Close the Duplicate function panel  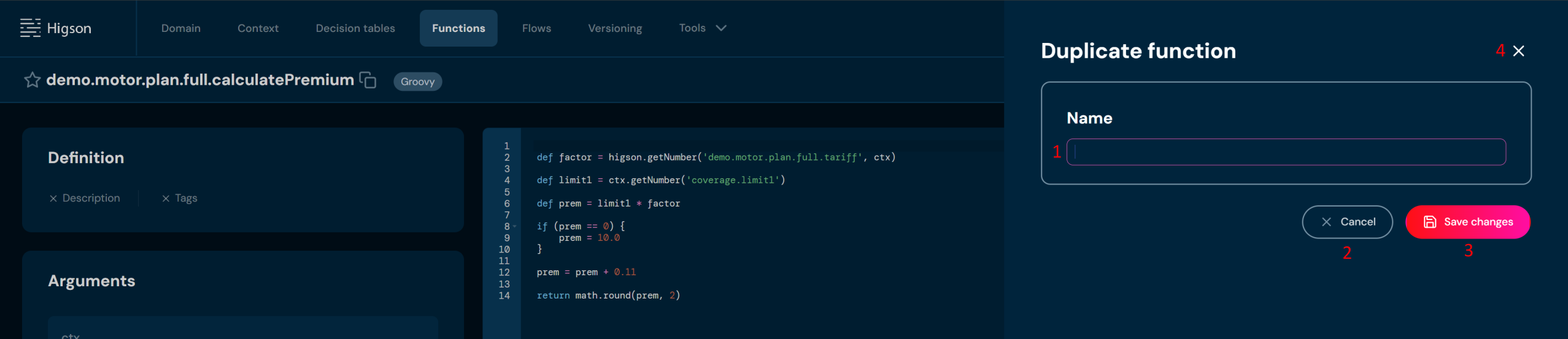point(1518,51)
